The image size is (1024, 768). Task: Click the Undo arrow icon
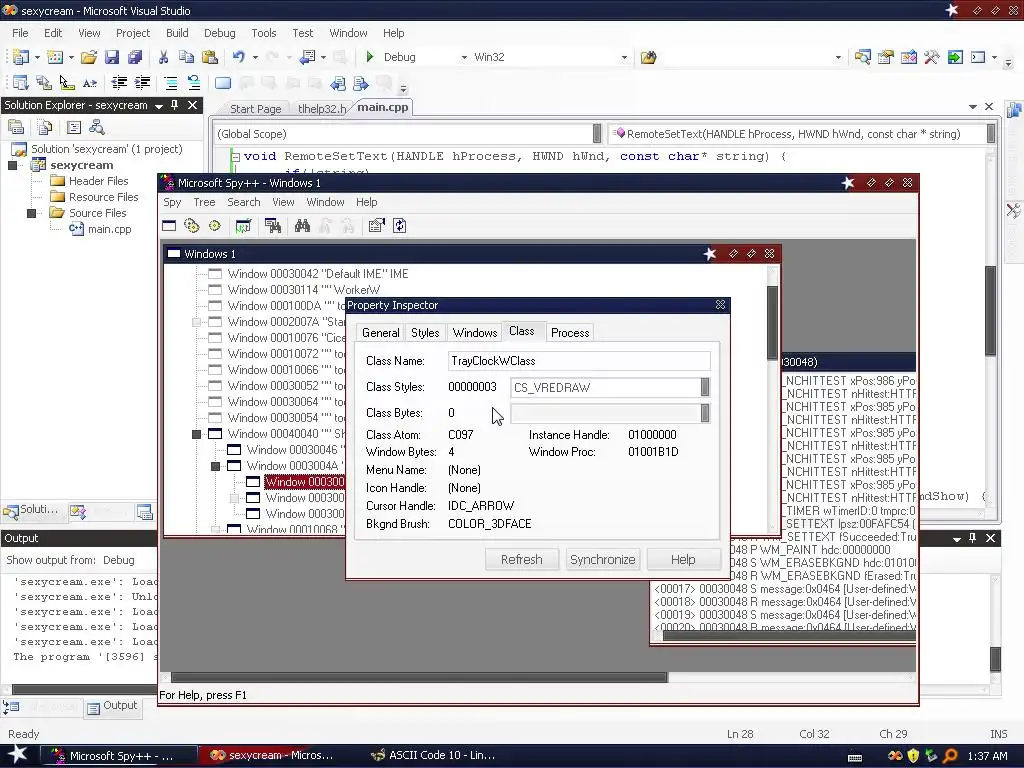[238, 57]
